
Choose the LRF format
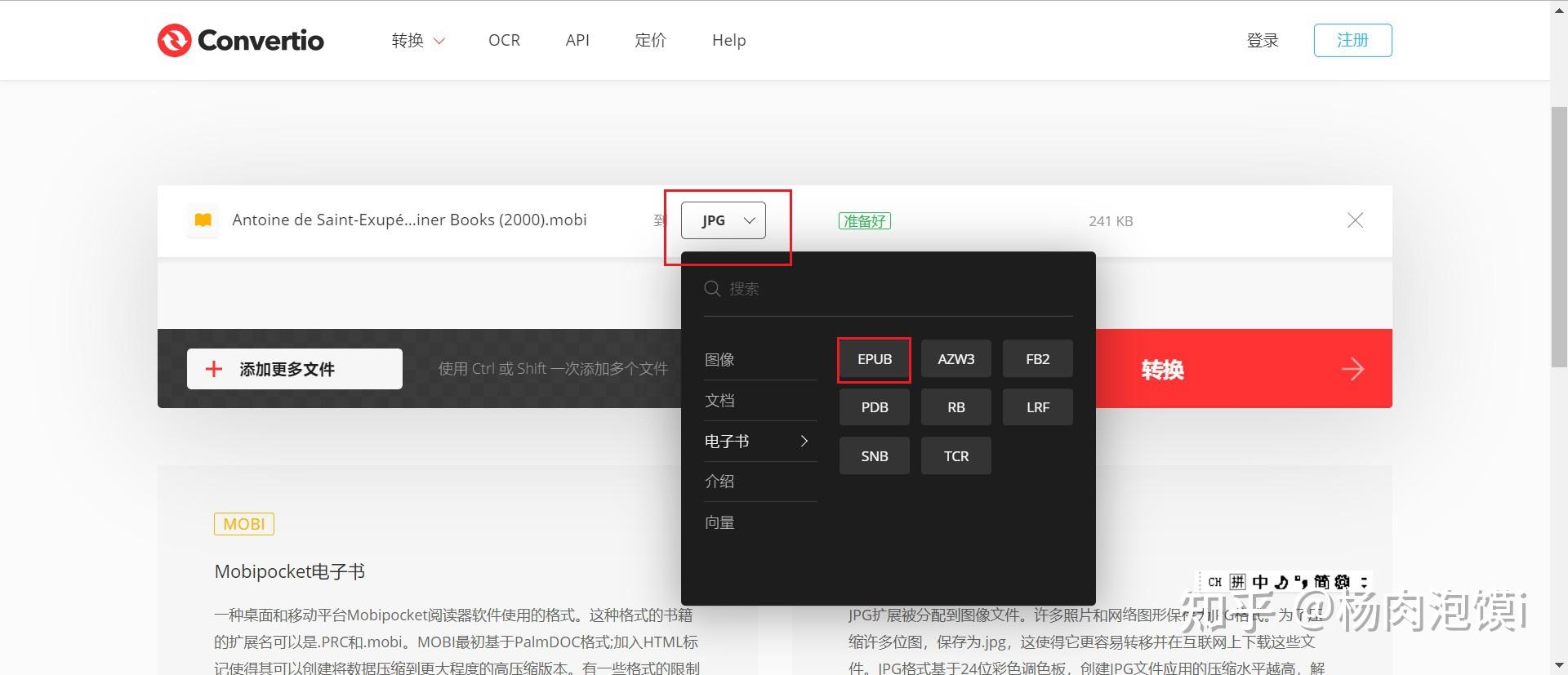click(x=1037, y=407)
